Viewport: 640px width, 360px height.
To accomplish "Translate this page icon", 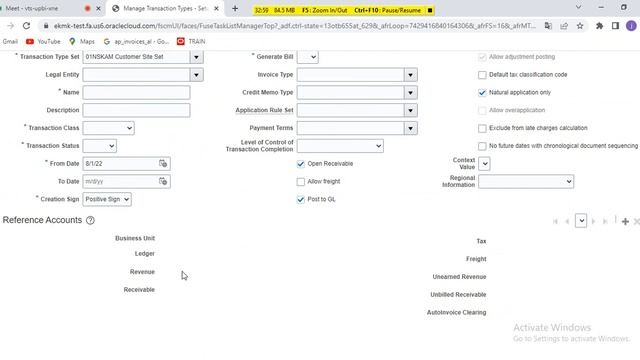I will pyautogui.click(x=548, y=26).
